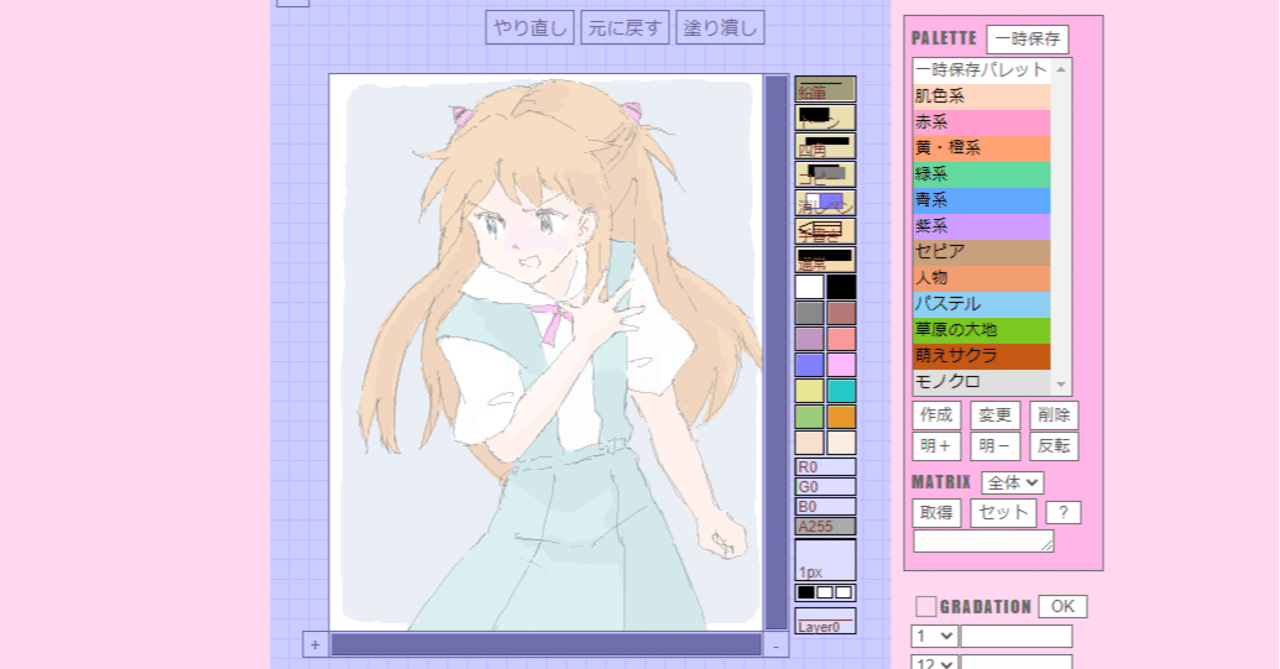
Task: Choose the rectangle (四角) tool
Action: click(825, 146)
